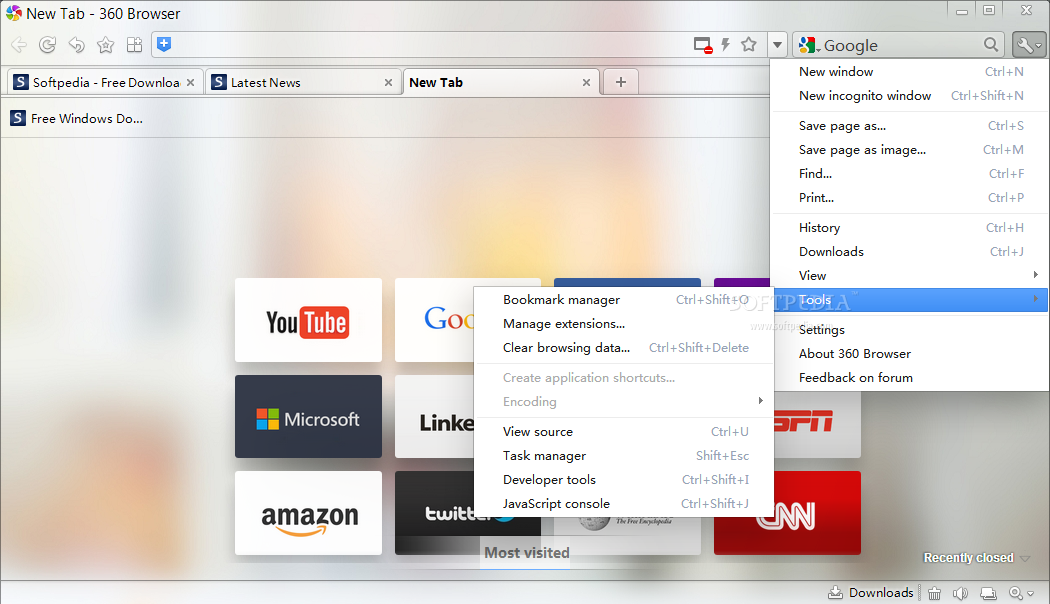
Task: Open the wrench main menu button
Action: [1029, 45]
